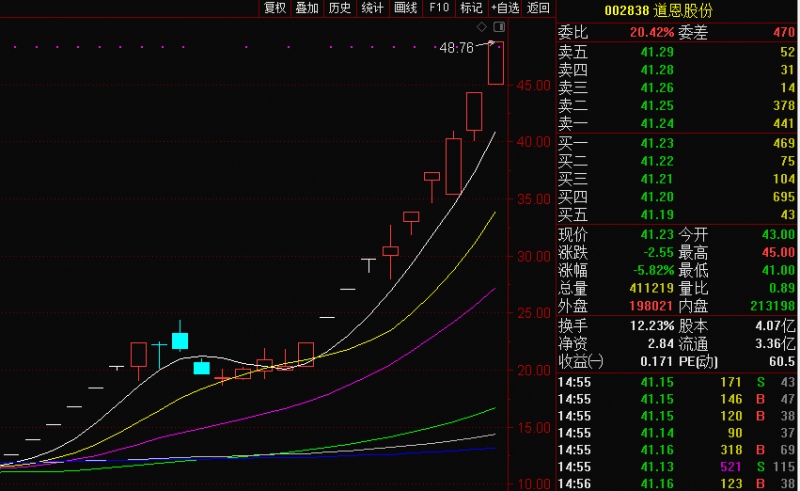Open F10 company information

click(x=438, y=8)
